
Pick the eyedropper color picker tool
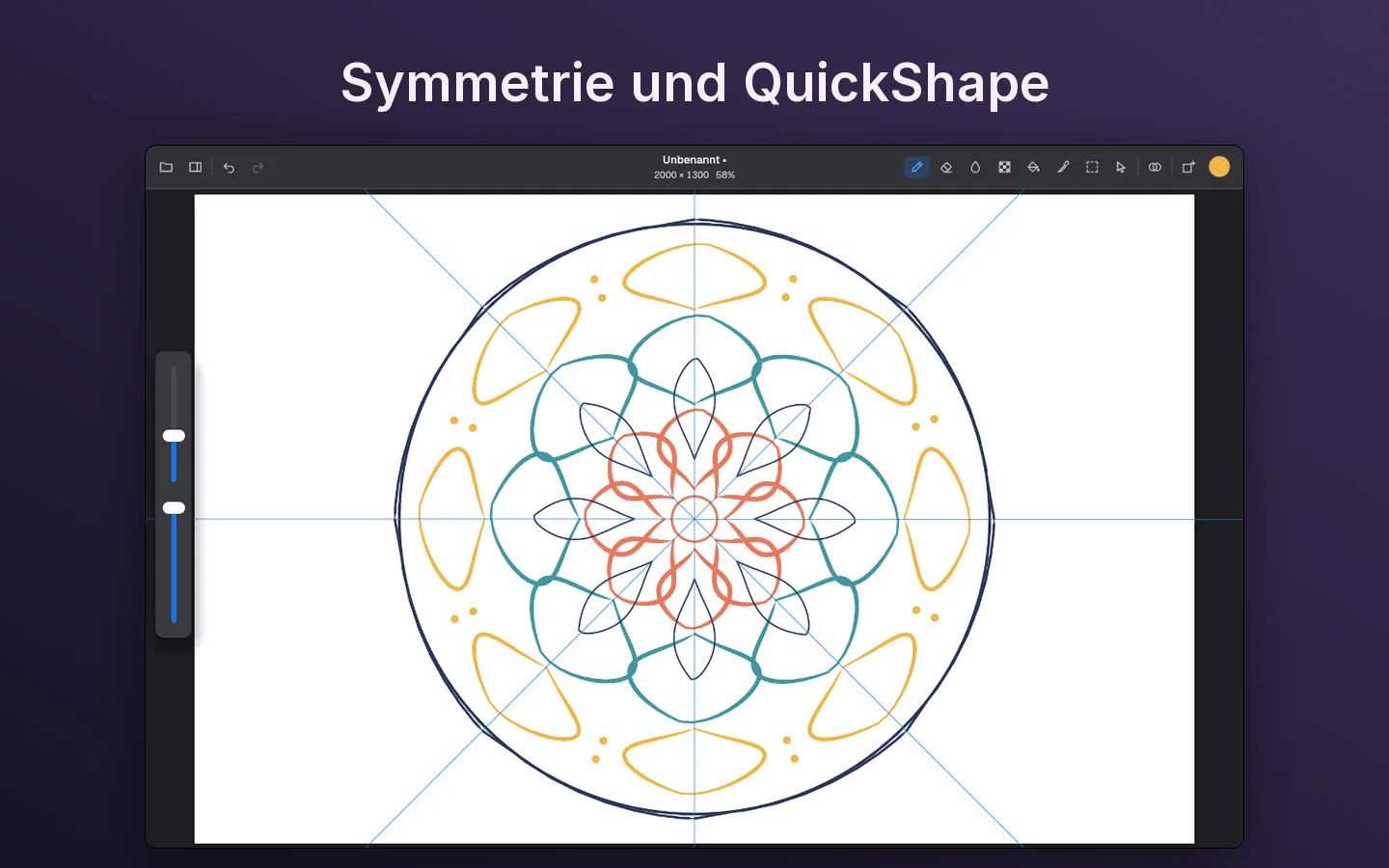click(x=1063, y=167)
